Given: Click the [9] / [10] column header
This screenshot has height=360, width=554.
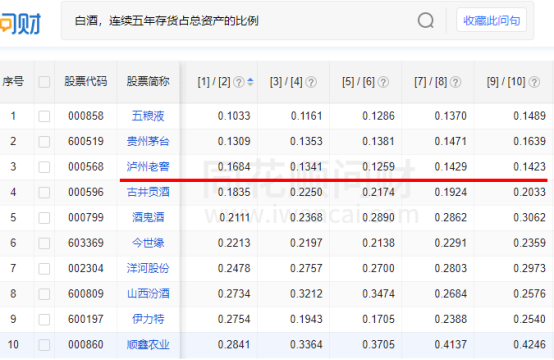Looking at the screenshot, I should tap(506, 82).
